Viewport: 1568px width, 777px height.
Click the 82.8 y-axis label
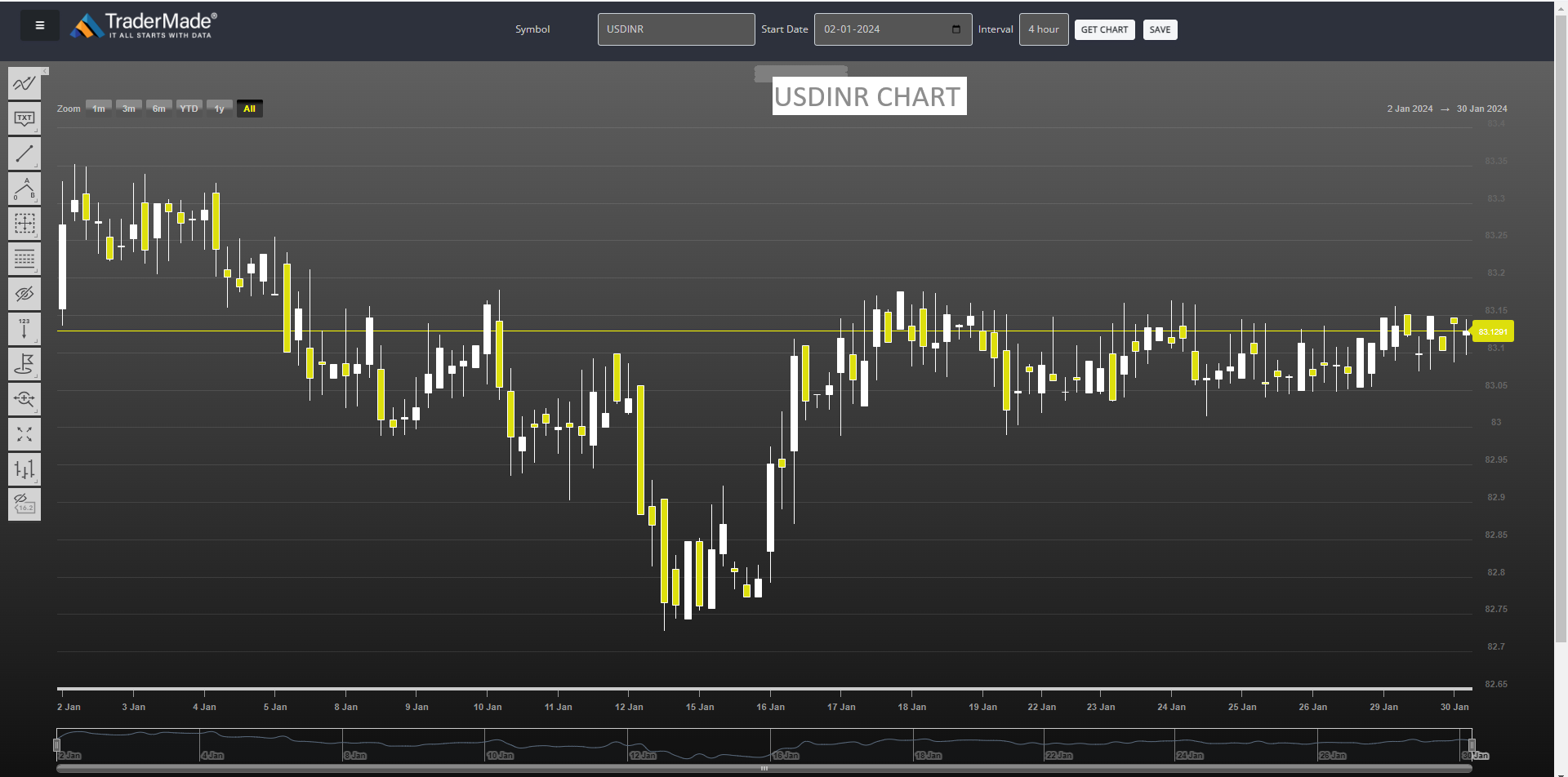click(x=1496, y=572)
